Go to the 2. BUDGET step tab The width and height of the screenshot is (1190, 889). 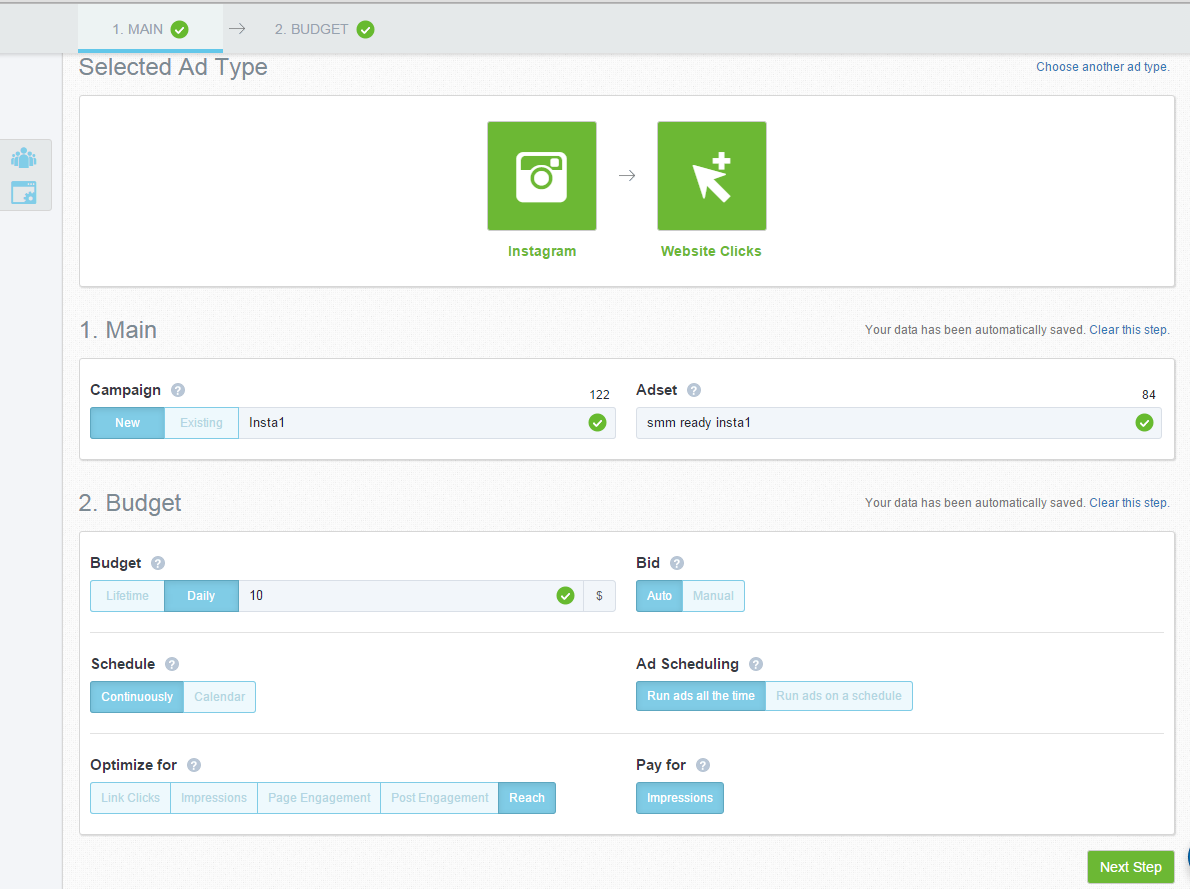[324, 29]
